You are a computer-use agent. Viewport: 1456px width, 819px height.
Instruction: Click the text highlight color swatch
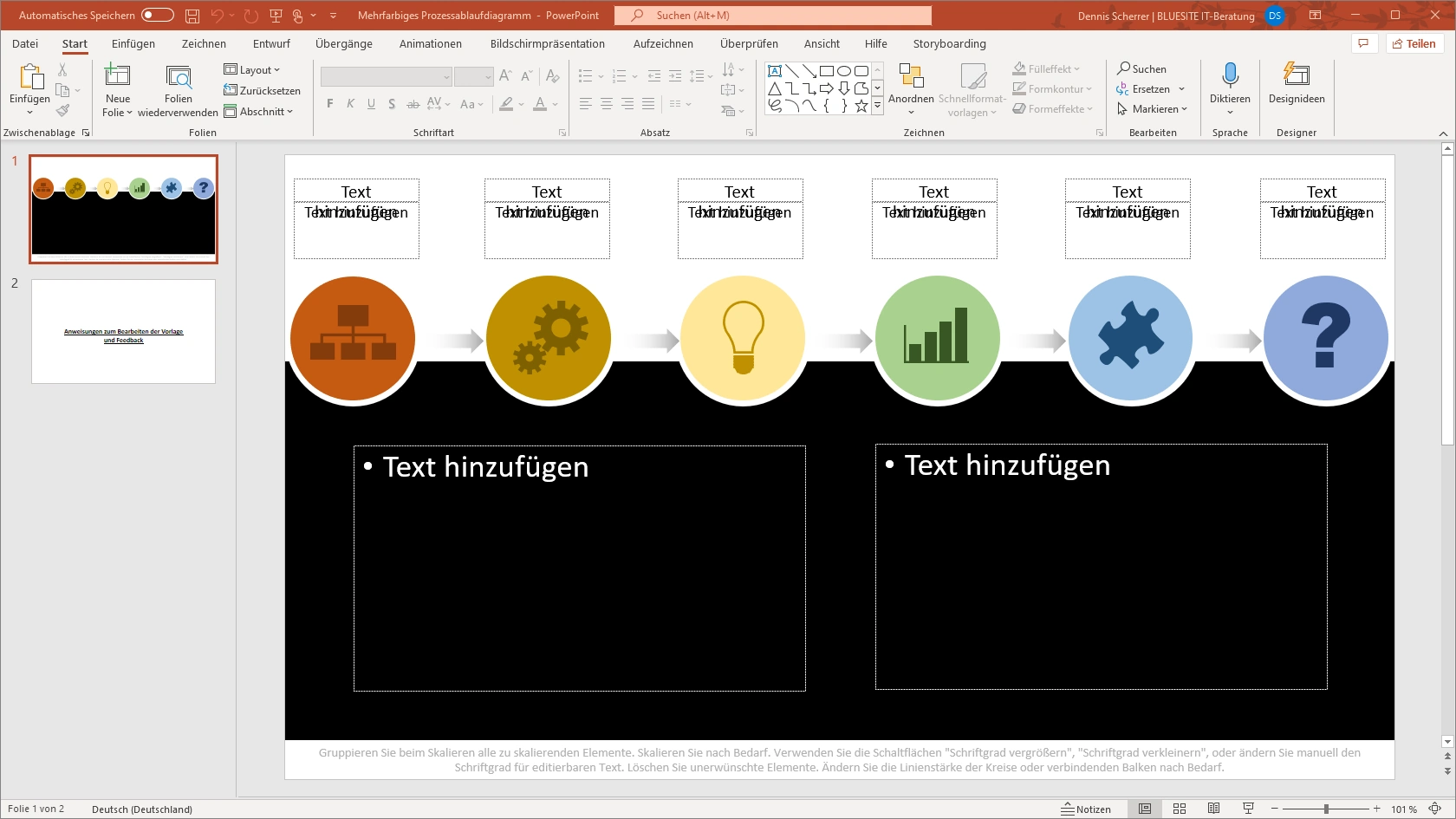[x=506, y=104]
